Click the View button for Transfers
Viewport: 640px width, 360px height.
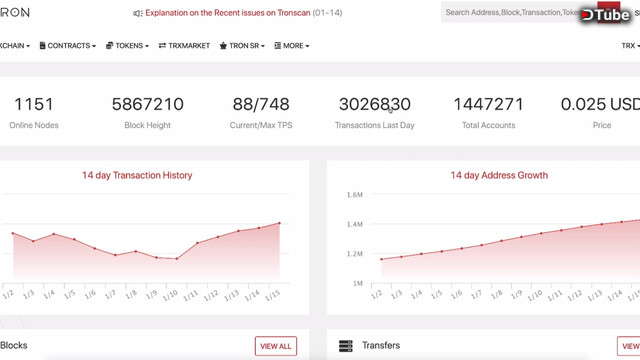tap(629, 346)
